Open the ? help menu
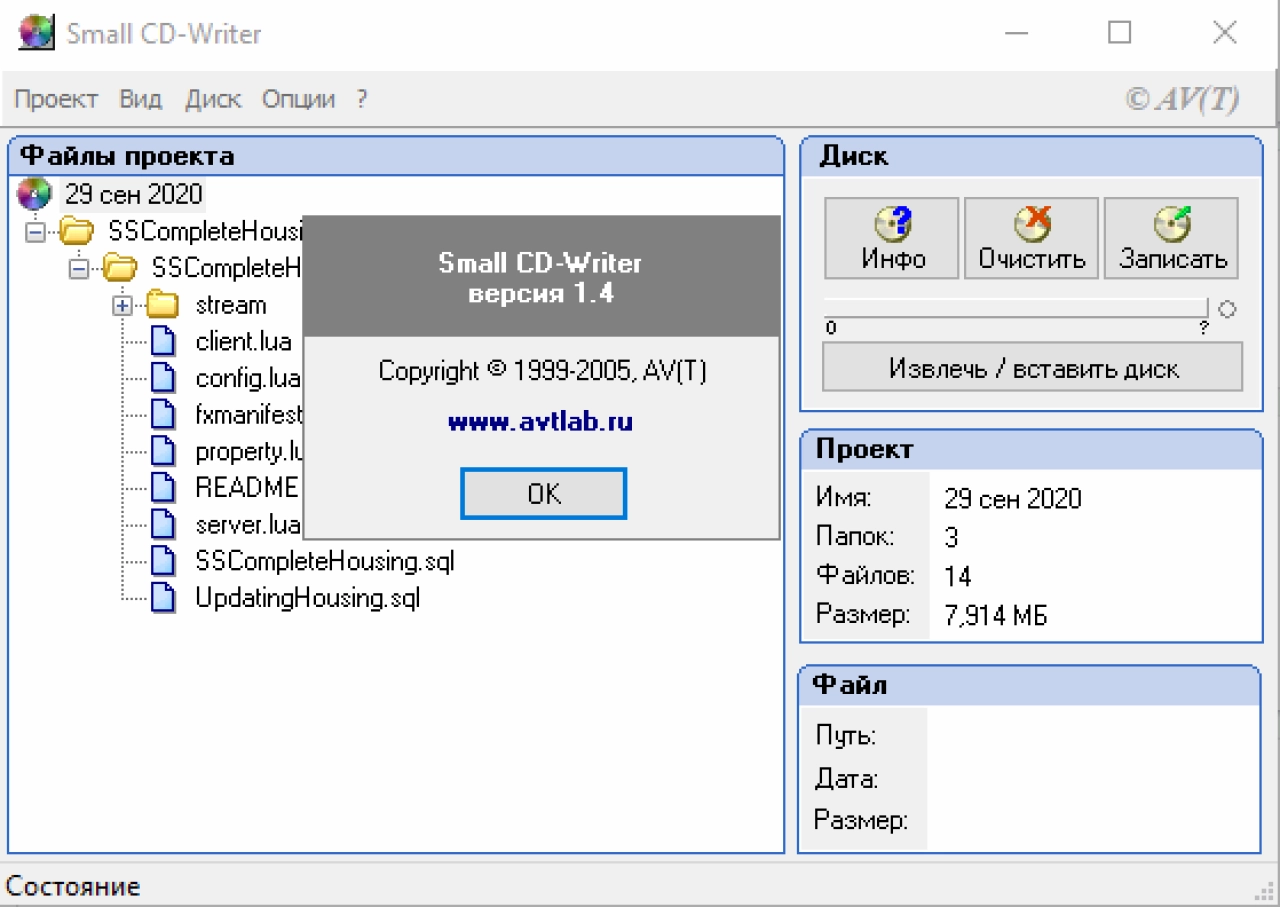This screenshot has height=907, width=1280. (362, 99)
